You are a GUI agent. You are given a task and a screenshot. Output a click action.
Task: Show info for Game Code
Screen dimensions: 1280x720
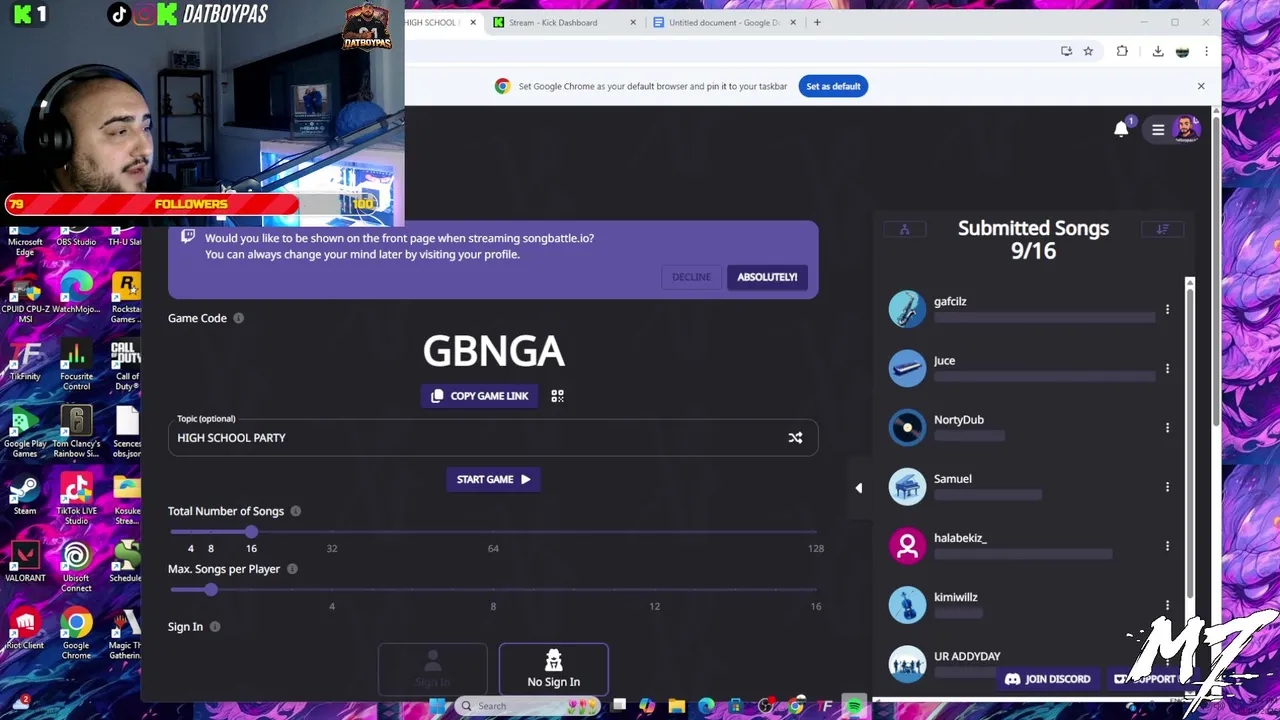tap(238, 318)
